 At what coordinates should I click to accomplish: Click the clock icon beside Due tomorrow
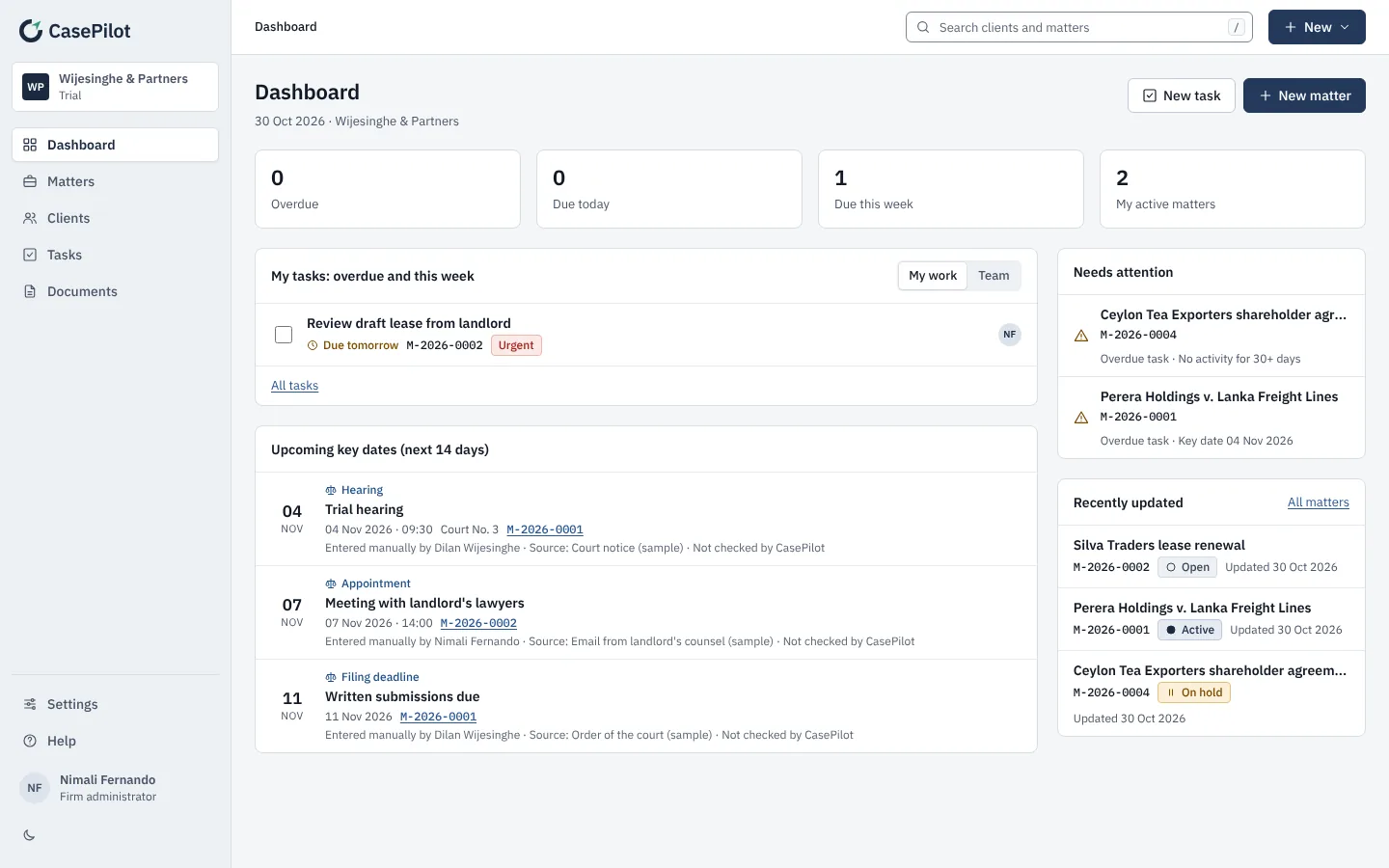click(313, 345)
